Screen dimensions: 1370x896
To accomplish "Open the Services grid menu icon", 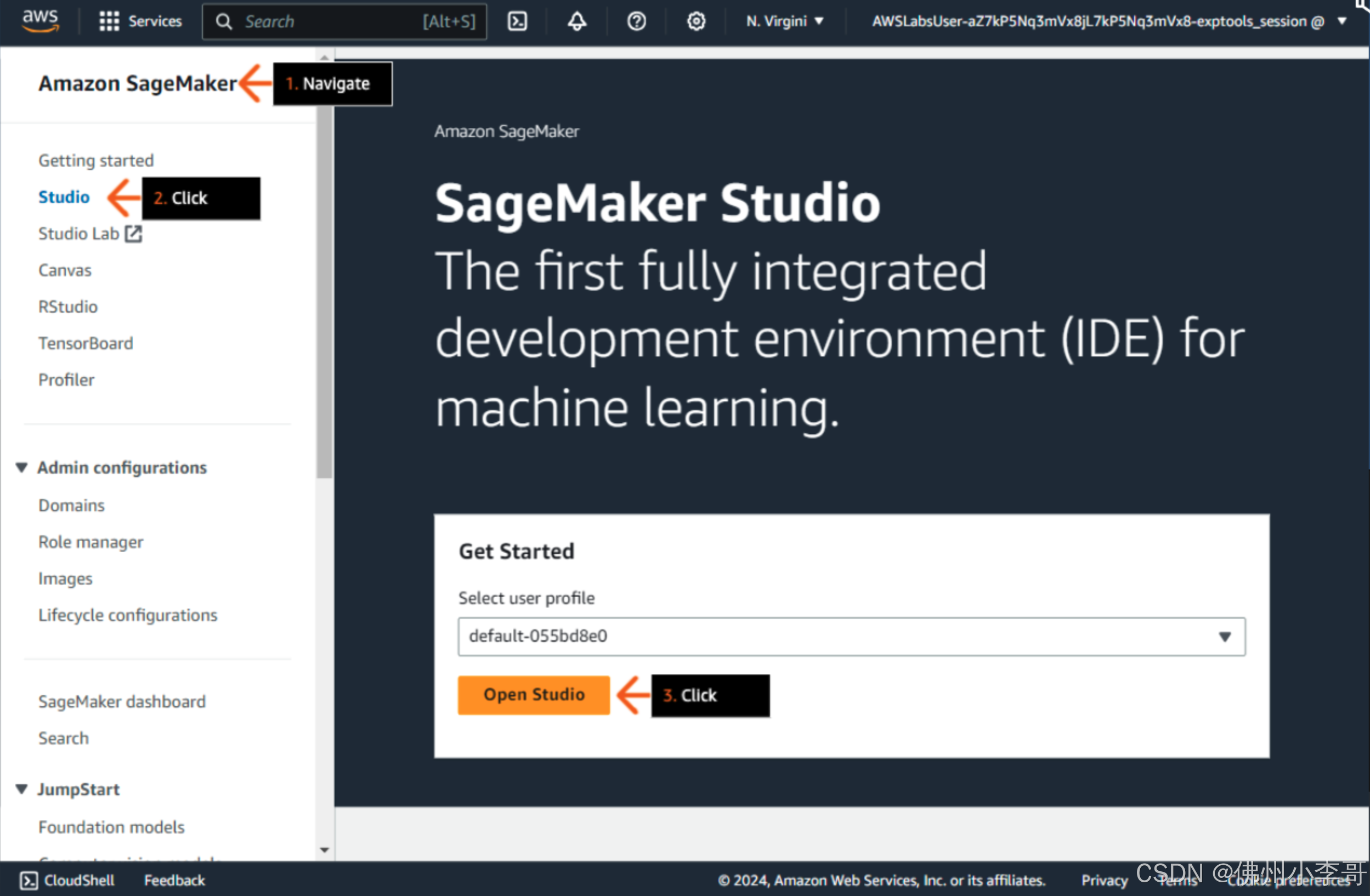I will (109, 21).
